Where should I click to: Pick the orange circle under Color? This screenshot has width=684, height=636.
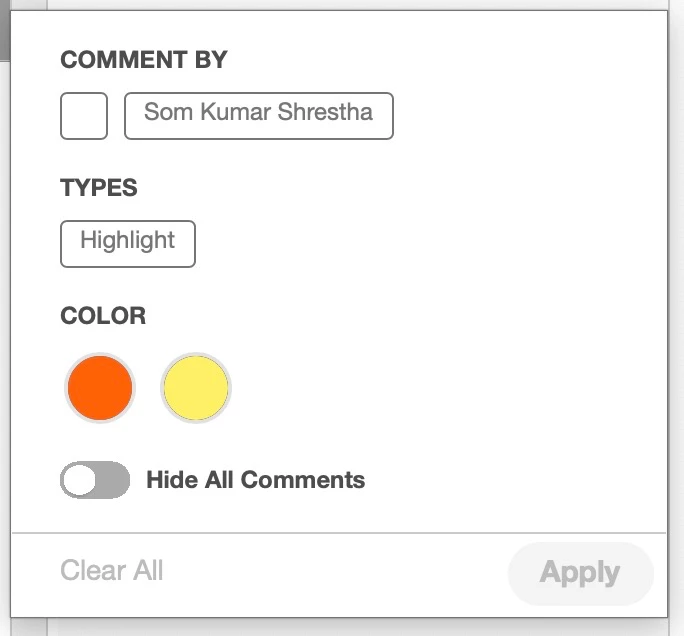click(100, 388)
